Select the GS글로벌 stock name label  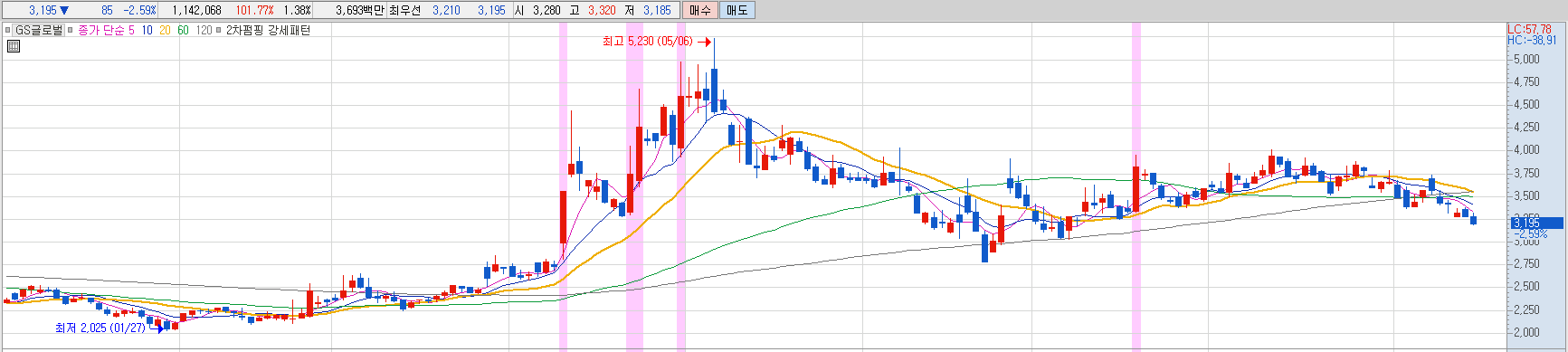(40, 31)
